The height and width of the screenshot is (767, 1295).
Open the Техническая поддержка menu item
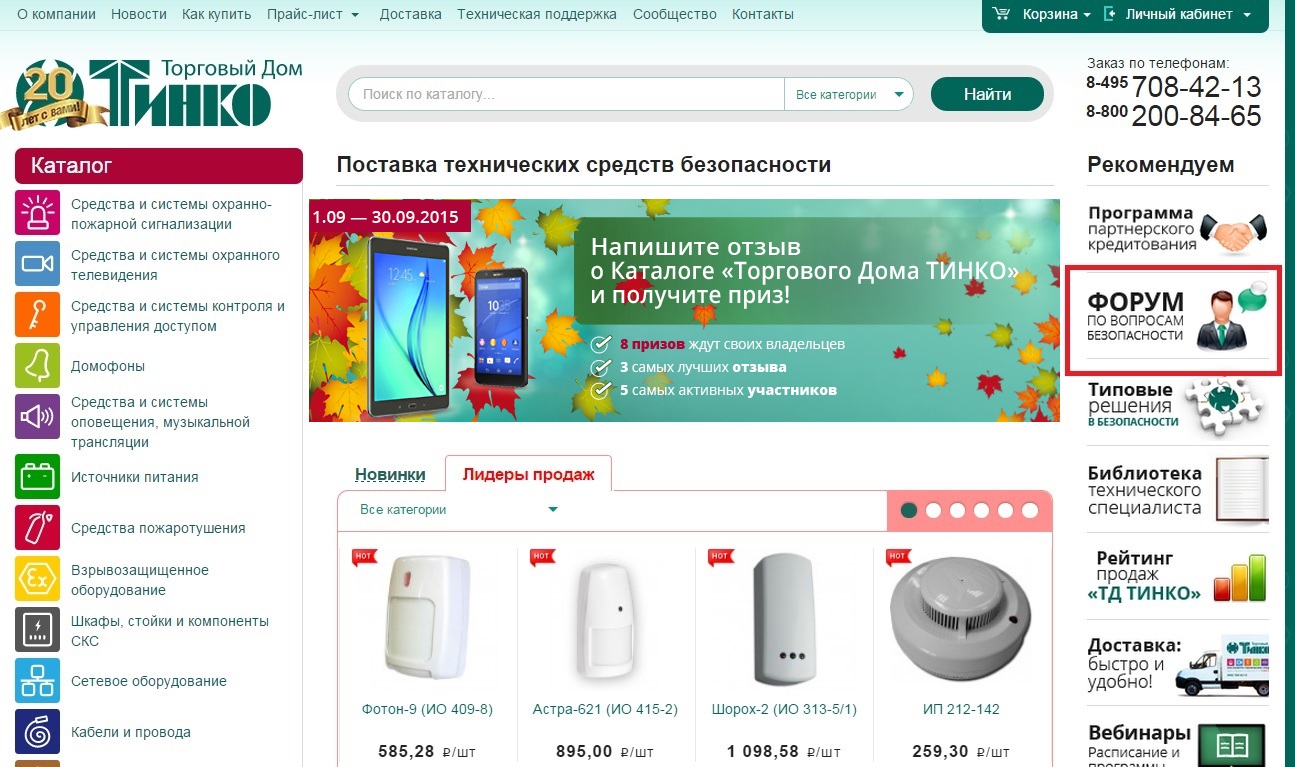coord(537,14)
